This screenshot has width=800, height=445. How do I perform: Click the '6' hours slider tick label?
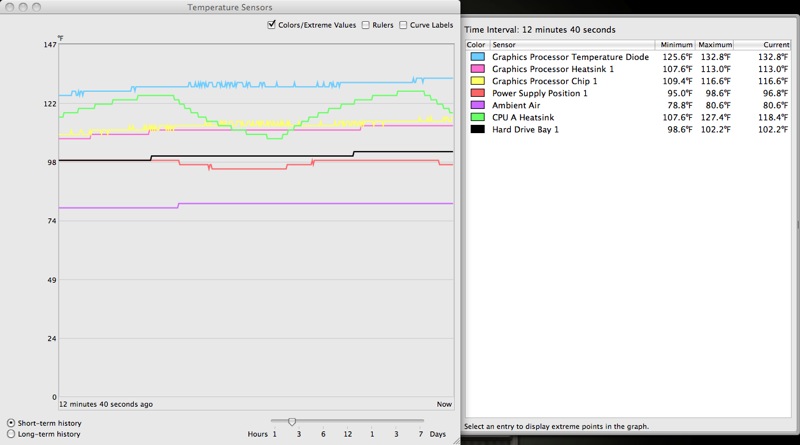(323, 434)
